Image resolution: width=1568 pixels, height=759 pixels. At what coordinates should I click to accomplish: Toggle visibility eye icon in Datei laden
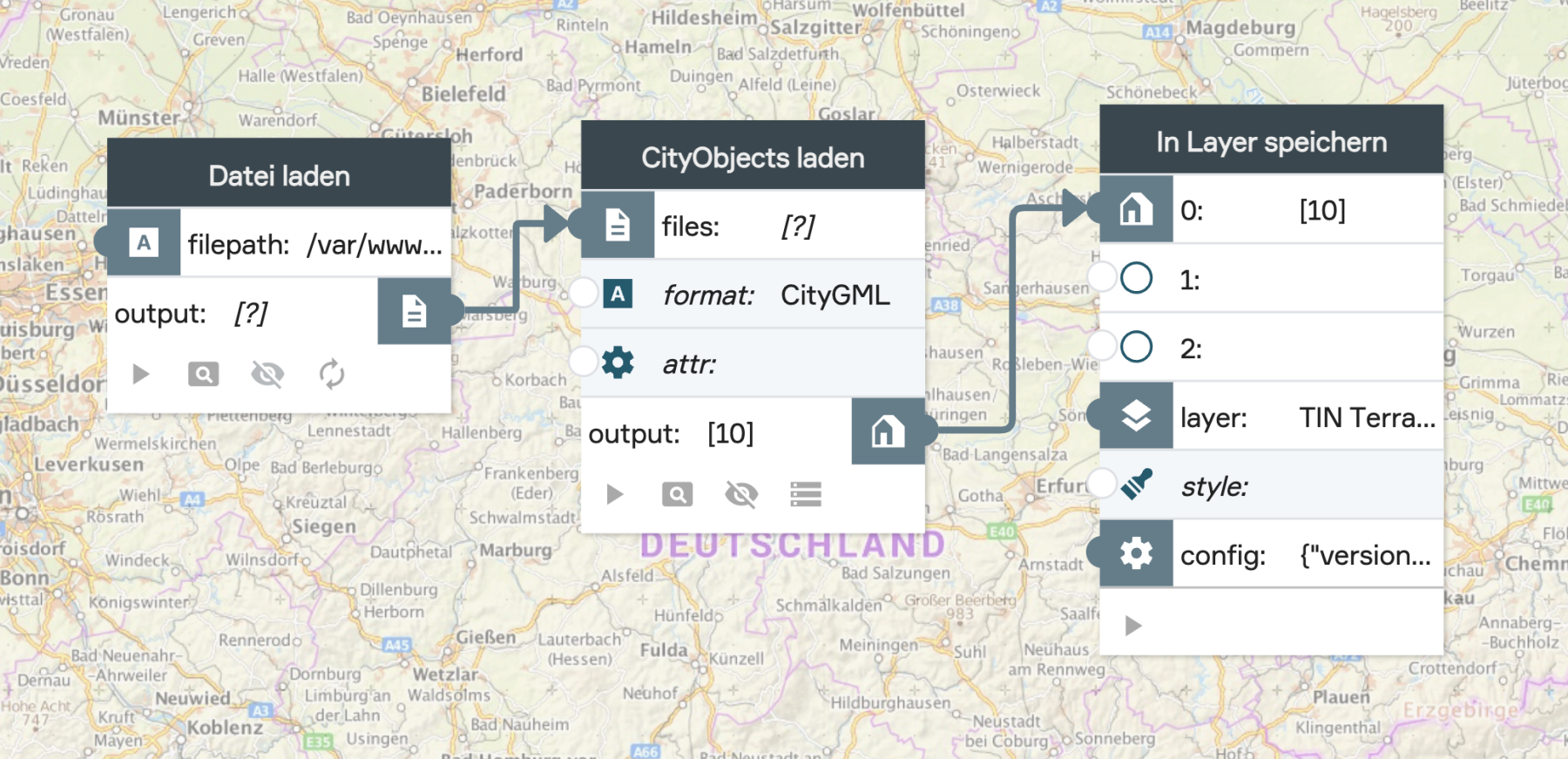tap(267, 375)
